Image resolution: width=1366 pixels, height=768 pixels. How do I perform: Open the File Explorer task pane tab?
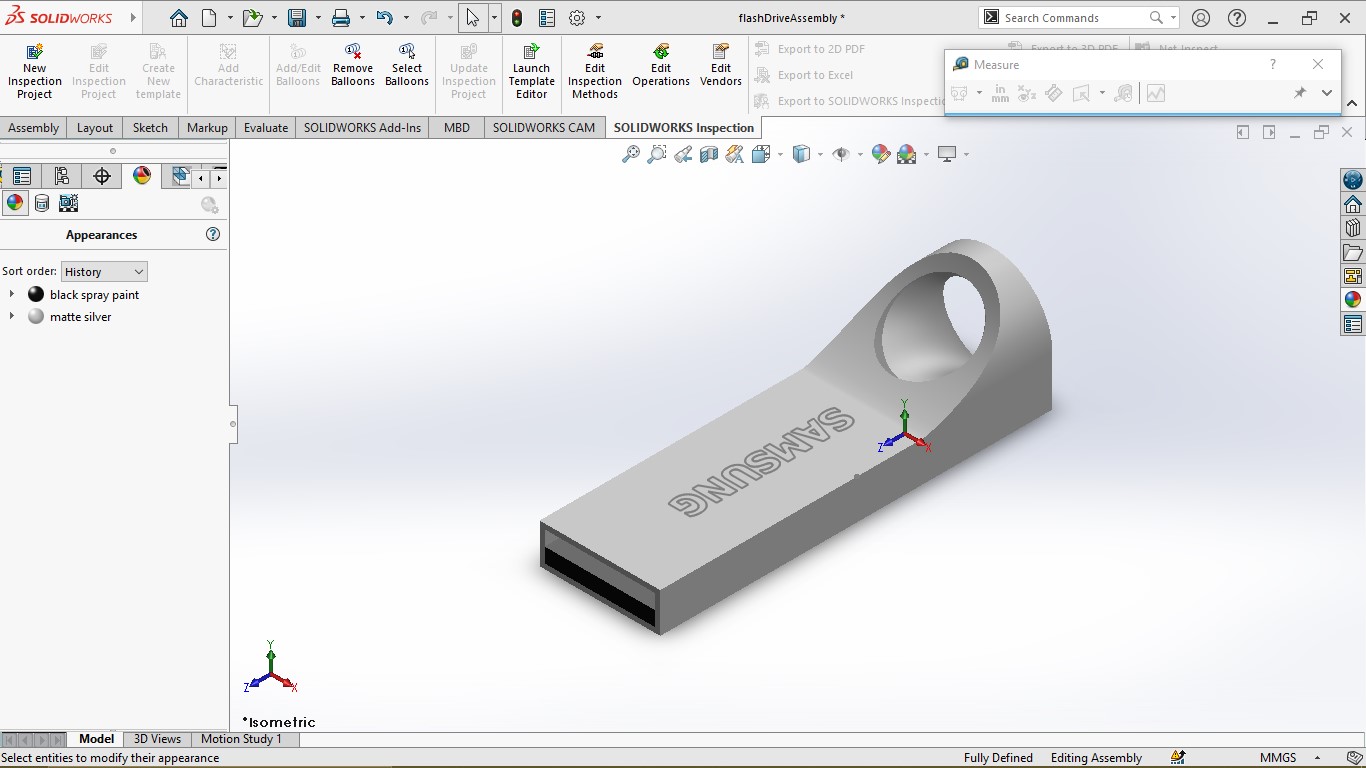[x=1353, y=252]
